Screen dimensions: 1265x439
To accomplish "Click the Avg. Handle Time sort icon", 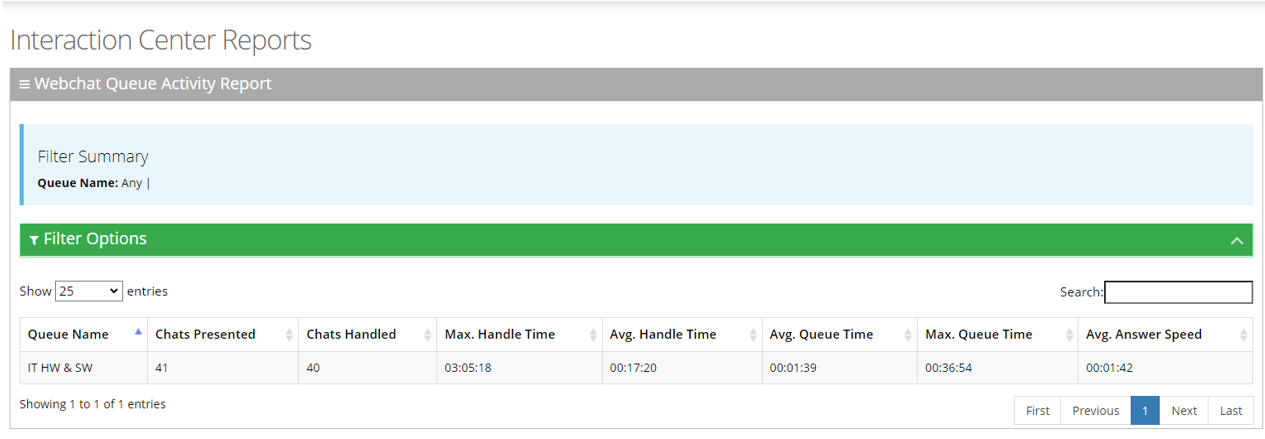I will 753,335.
